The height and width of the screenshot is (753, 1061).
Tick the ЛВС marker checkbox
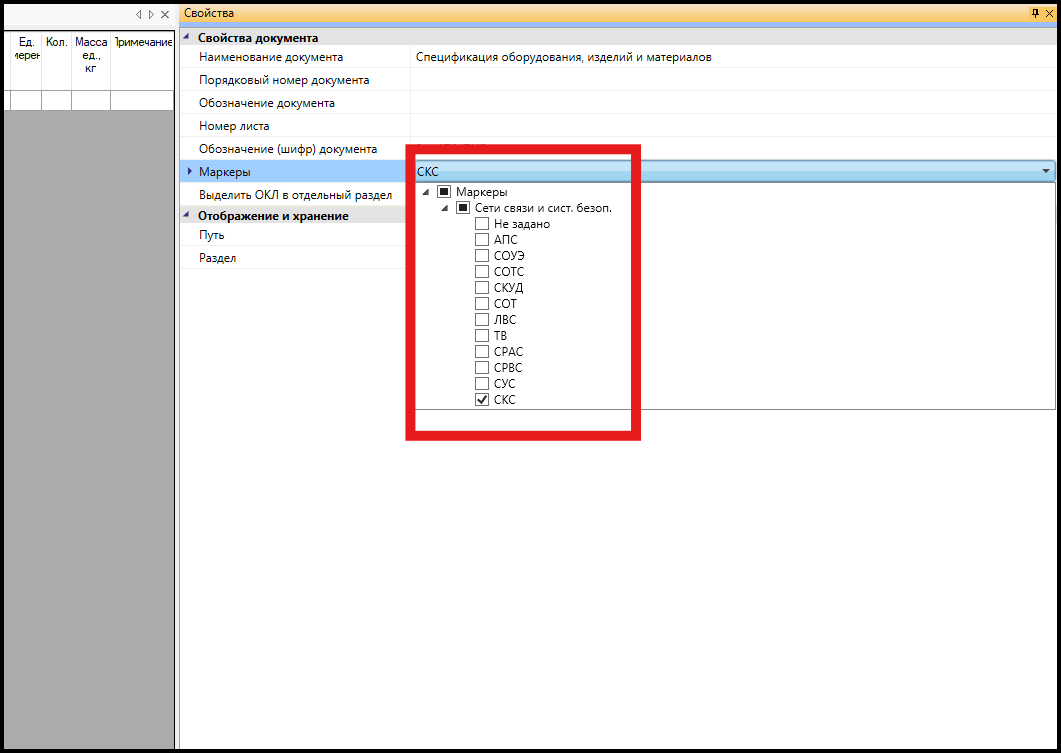[x=482, y=320]
